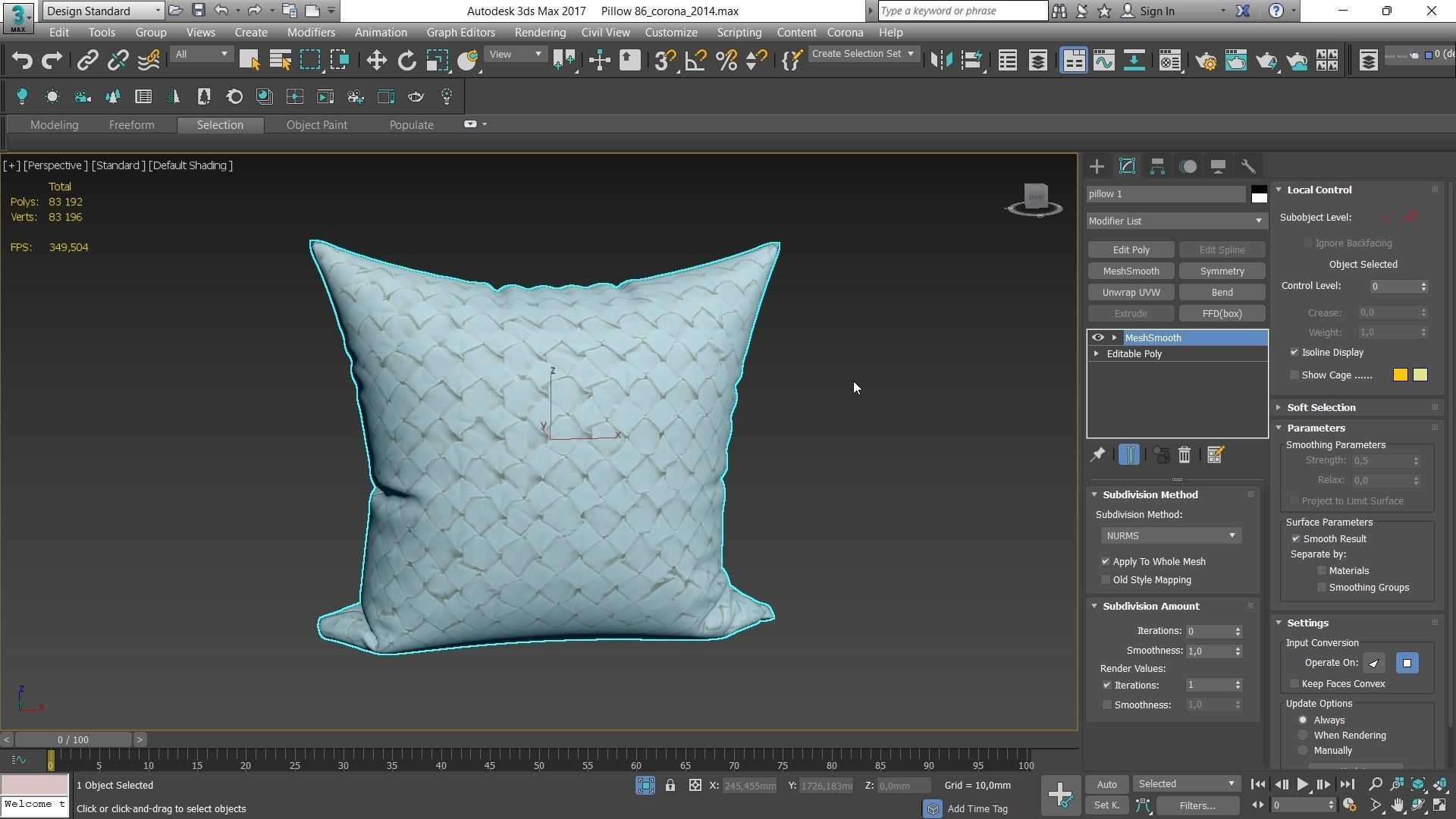Enable Keep Faces Convex checkbox
The height and width of the screenshot is (819, 1456).
[1294, 684]
